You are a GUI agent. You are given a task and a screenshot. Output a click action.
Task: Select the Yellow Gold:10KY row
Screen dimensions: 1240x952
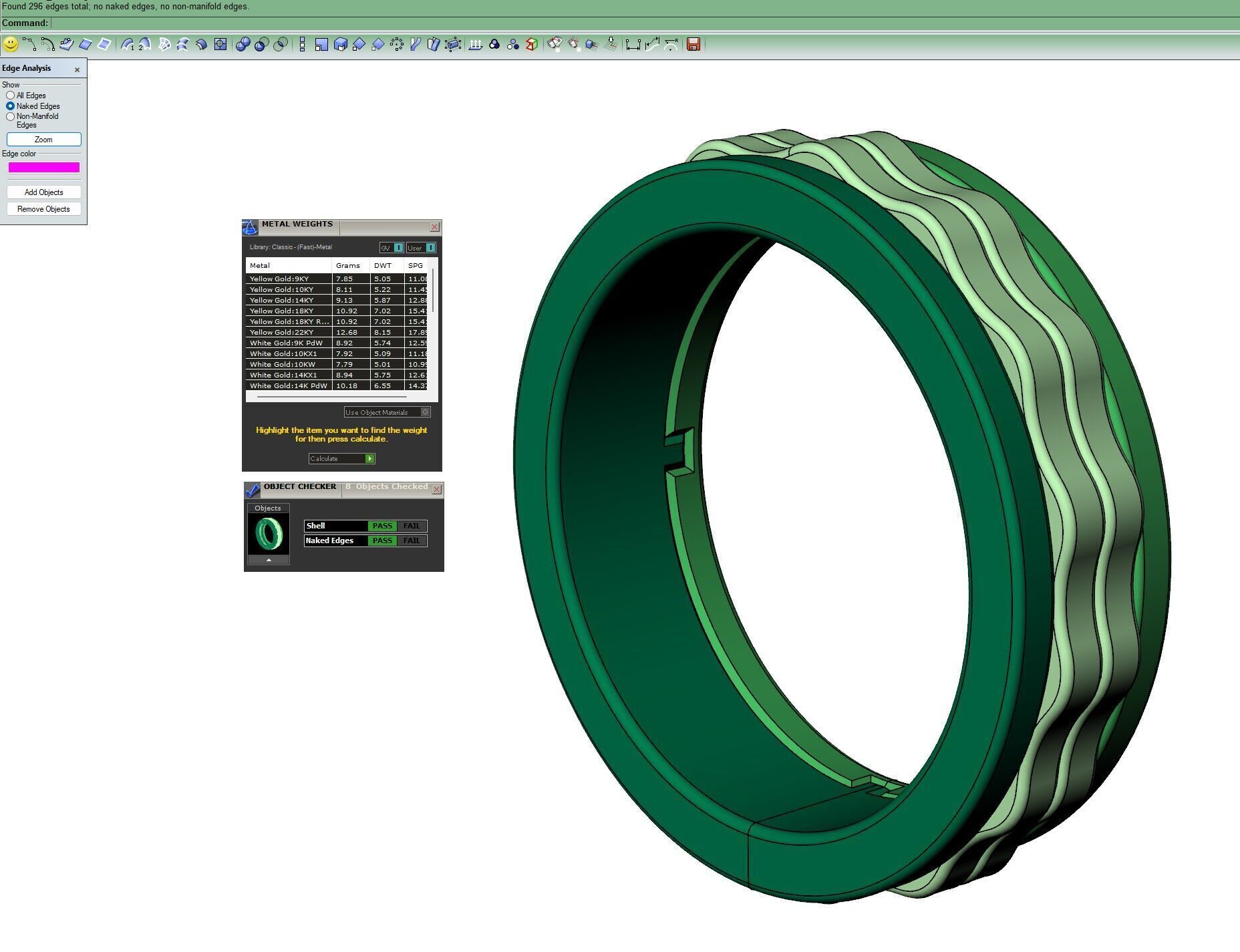337,289
